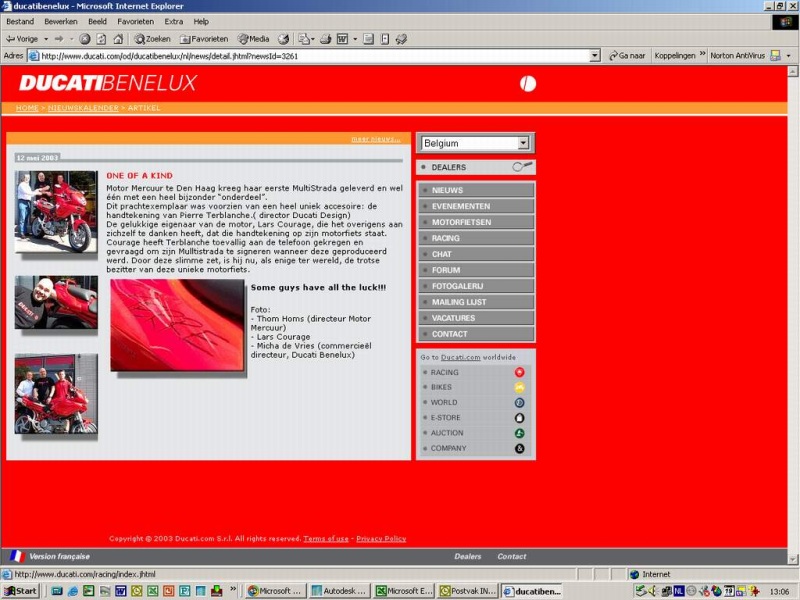Click the Stop loading toolbar icon
Viewport: 800px width, 600px height.
coord(85,39)
